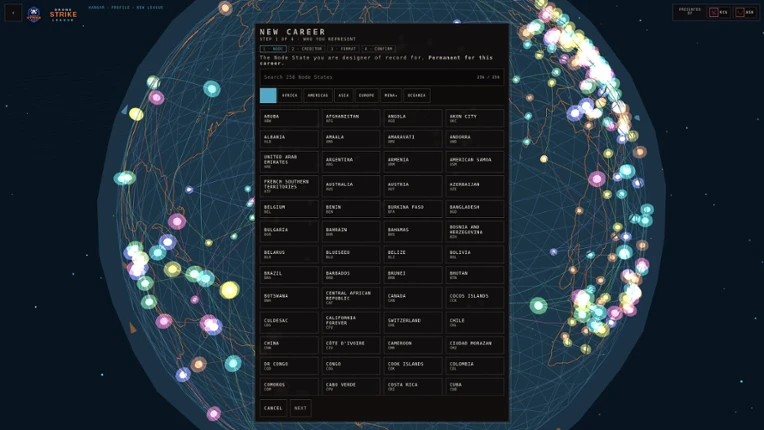Select Burkina Faso node state

(413, 209)
